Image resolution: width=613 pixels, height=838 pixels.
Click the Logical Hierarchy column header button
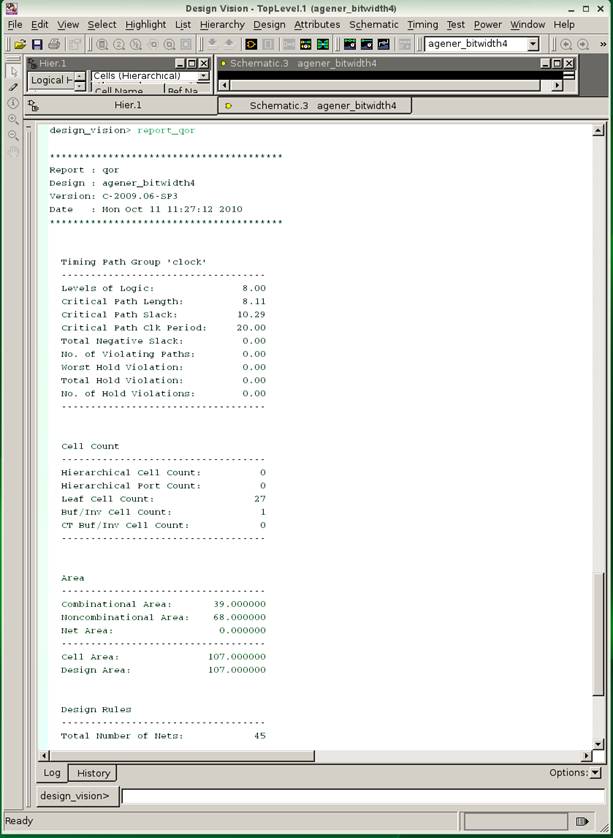click(49, 80)
